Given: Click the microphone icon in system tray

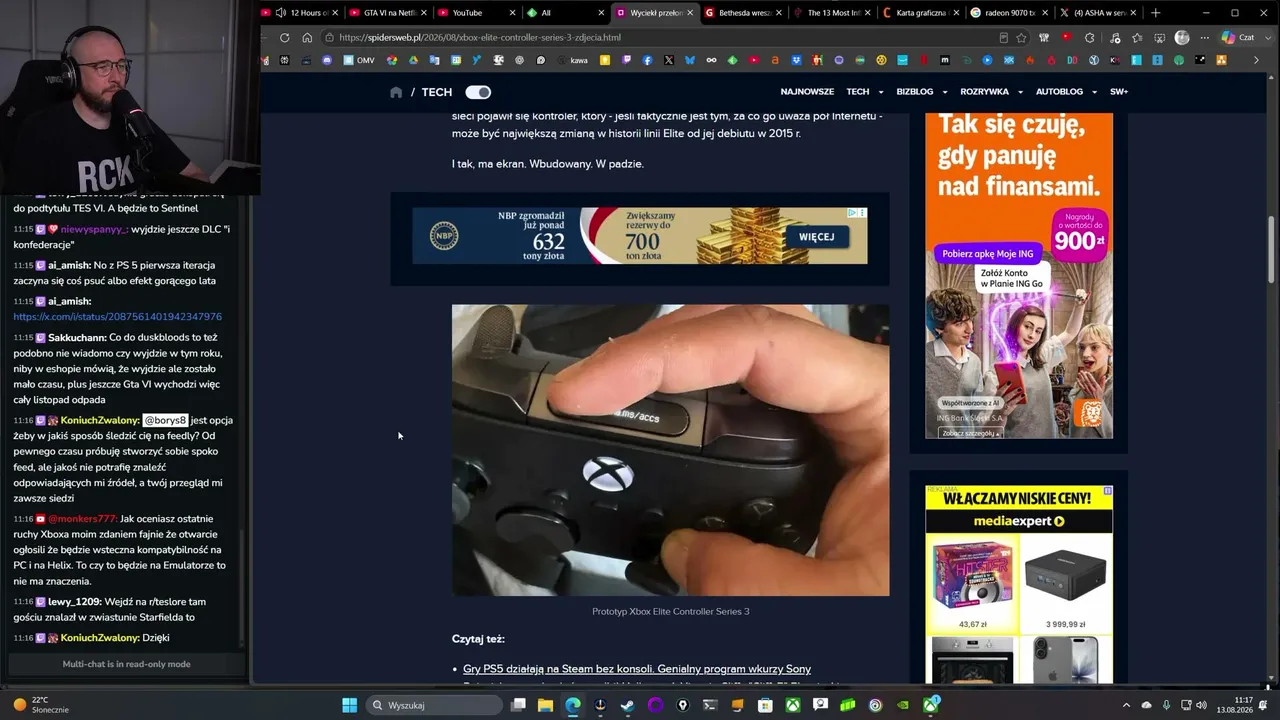Looking at the screenshot, I should 1165,705.
